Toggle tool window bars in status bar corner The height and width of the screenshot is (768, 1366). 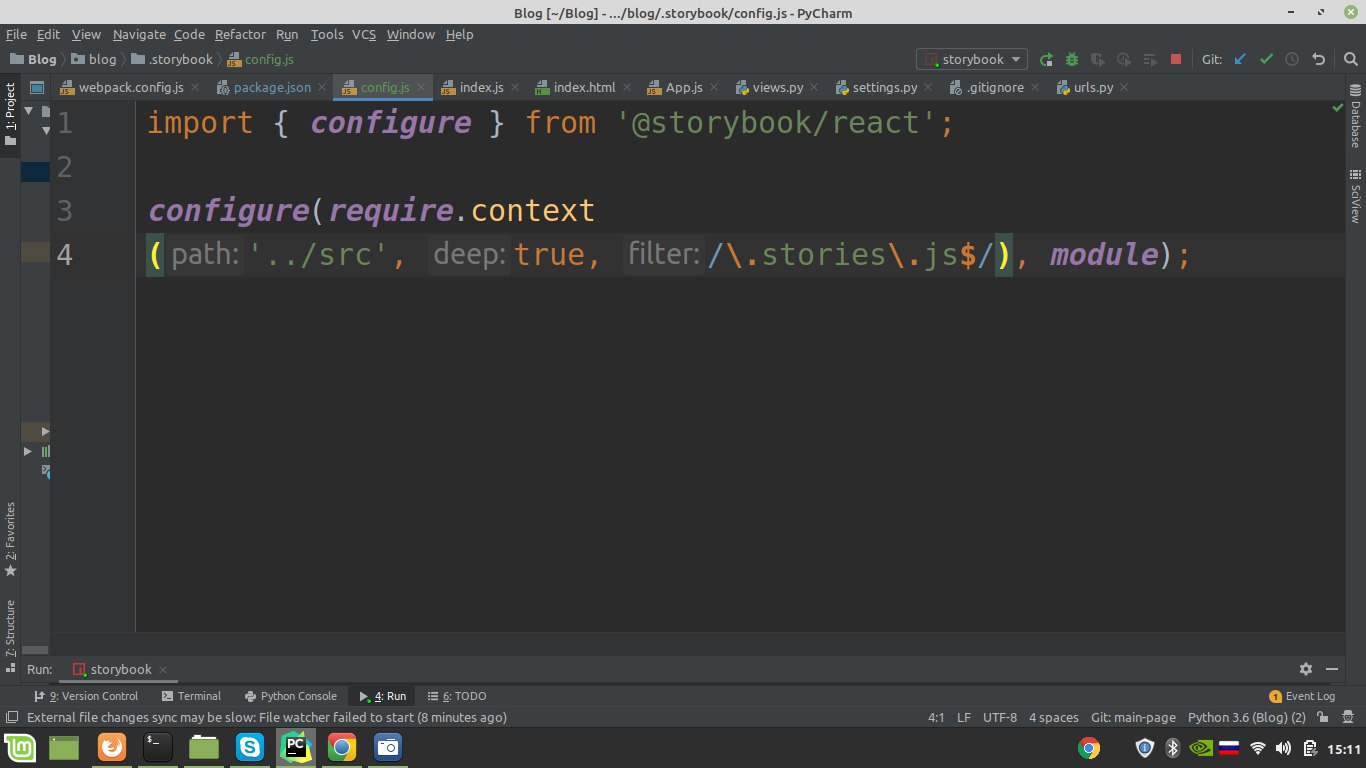click(x=11, y=717)
